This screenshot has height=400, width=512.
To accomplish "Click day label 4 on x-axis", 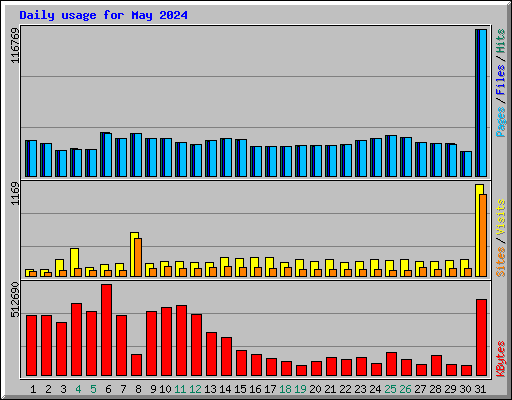I will coord(78,389).
